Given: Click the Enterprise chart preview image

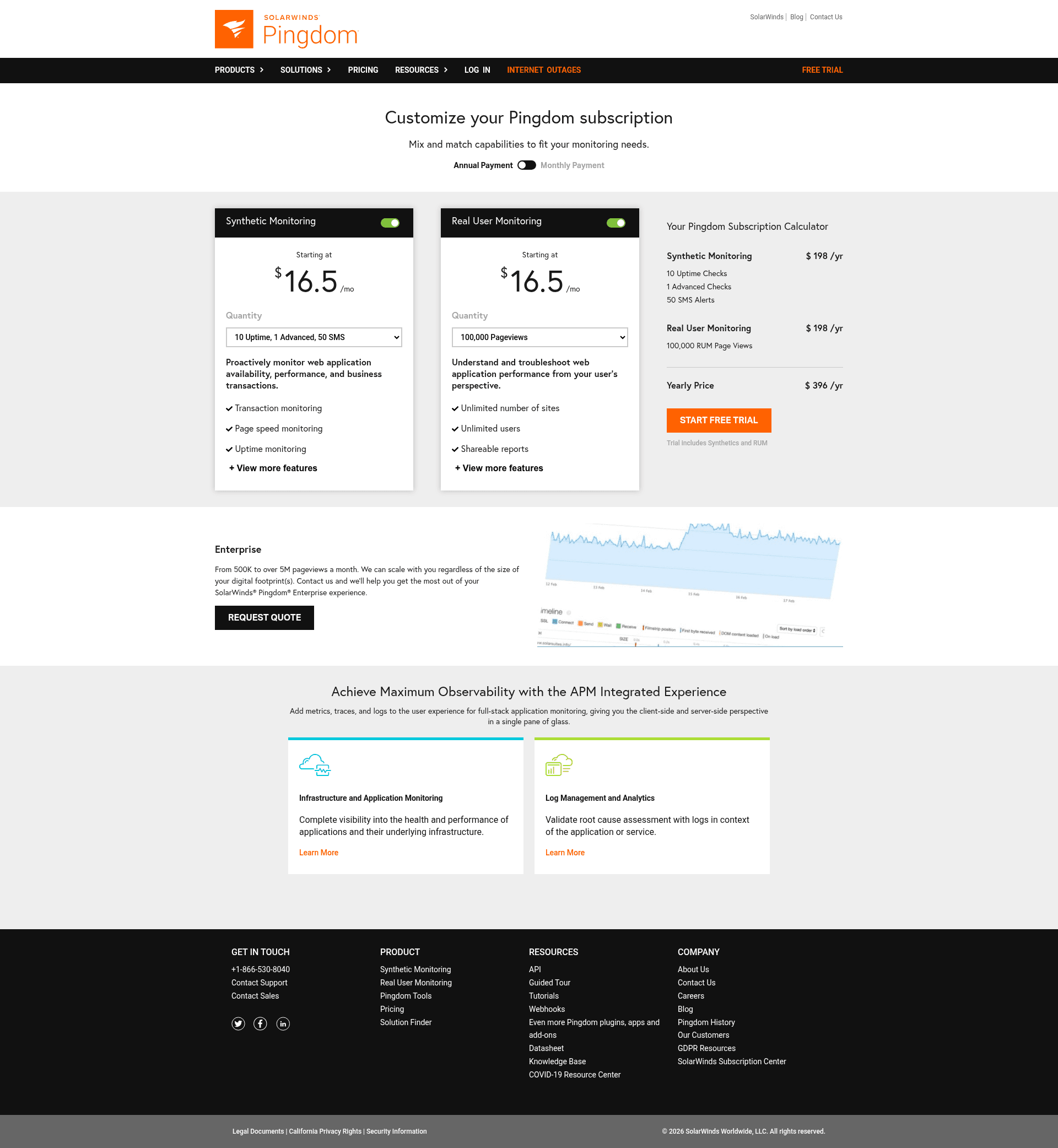Looking at the screenshot, I should pyautogui.click(x=690, y=584).
